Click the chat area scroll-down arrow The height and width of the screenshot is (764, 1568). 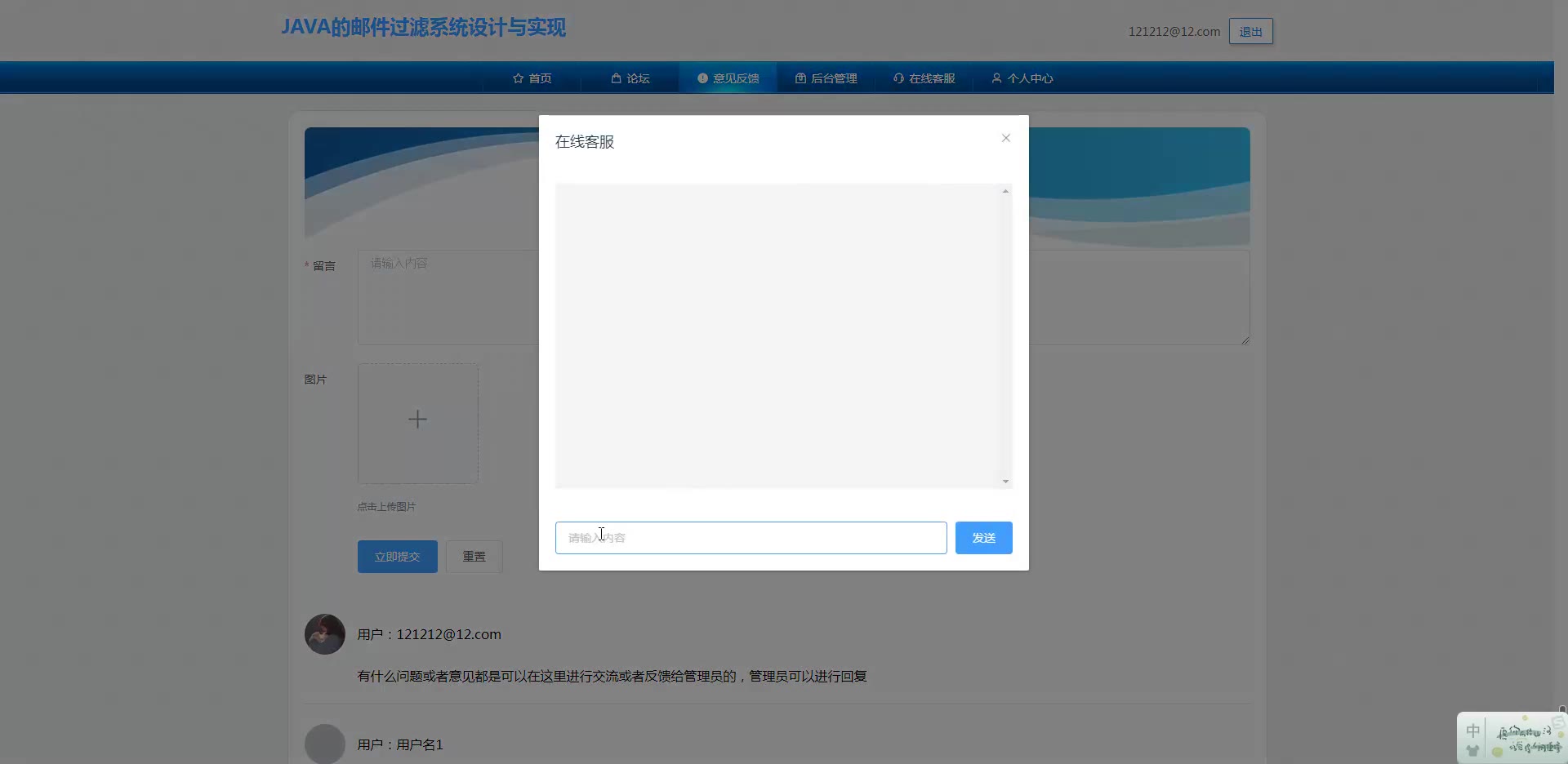(x=1006, y=482)
